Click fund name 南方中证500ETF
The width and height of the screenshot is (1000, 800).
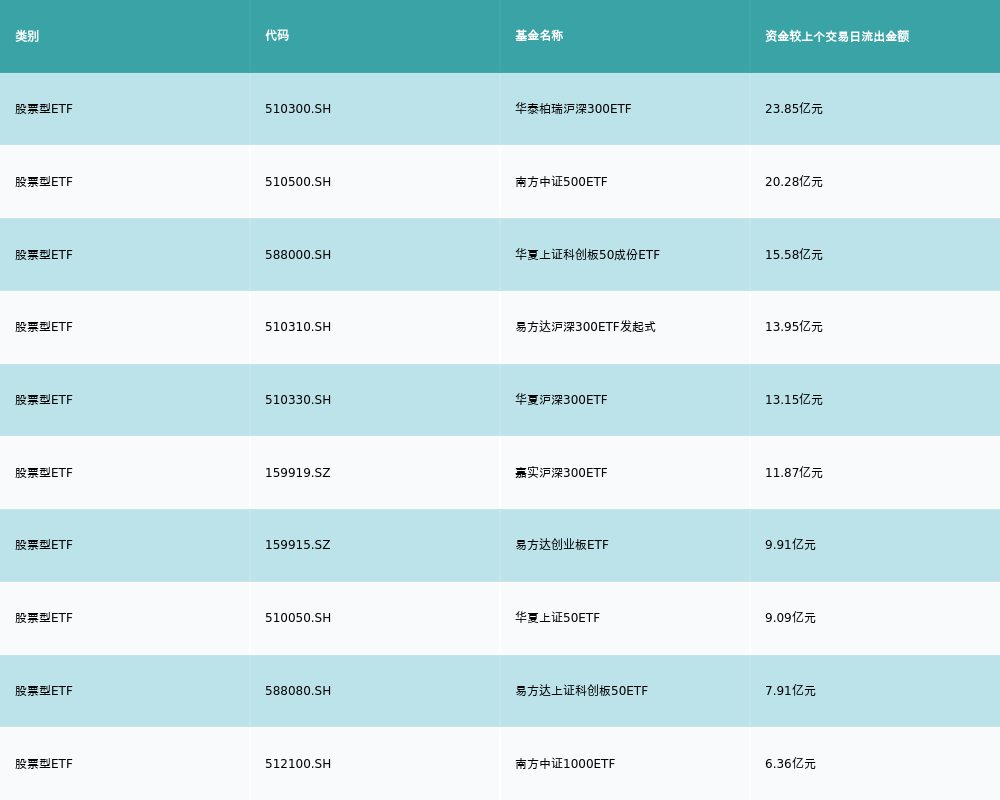[561, 182]
